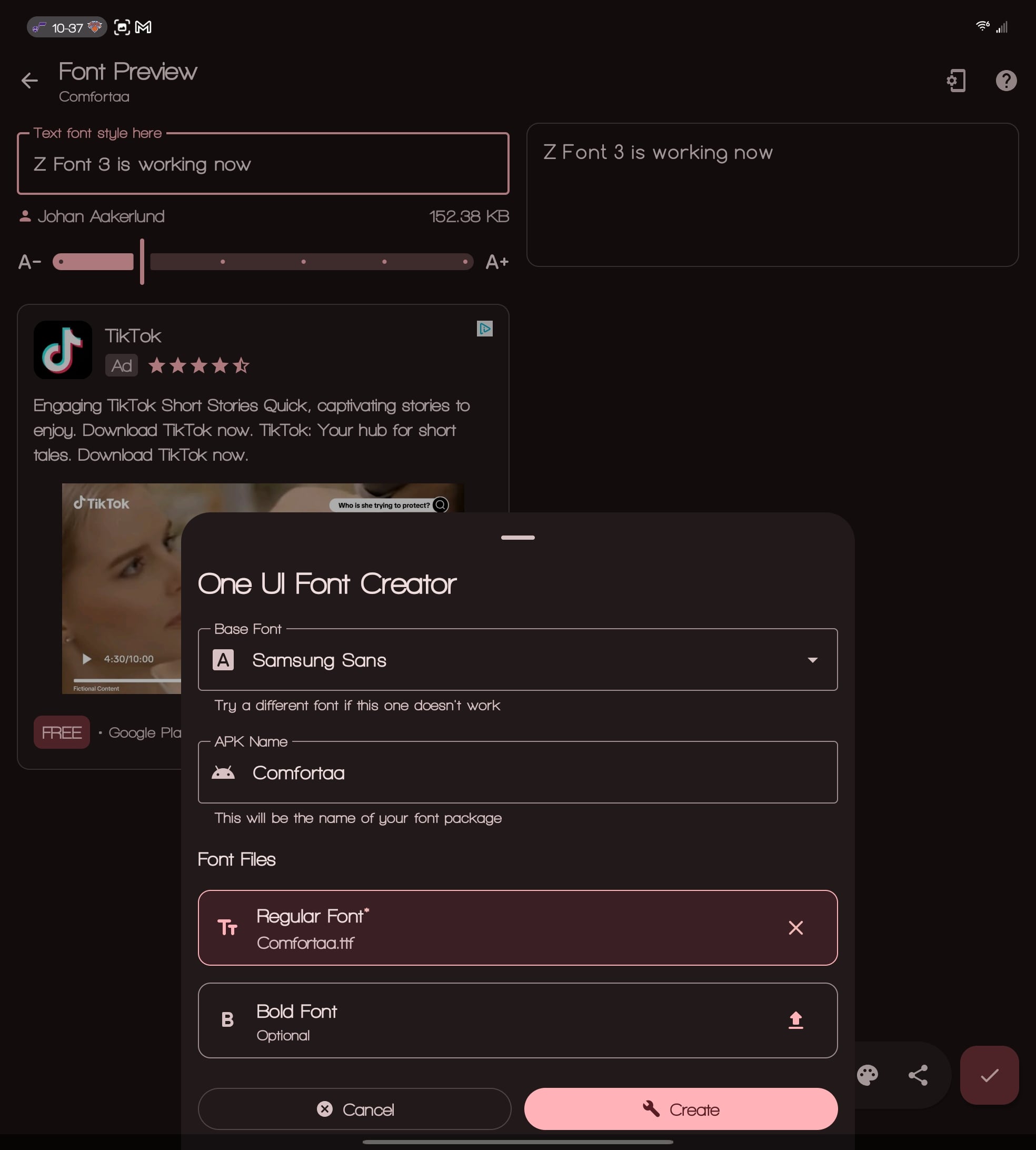Image resolution: width=1036 pixels, height=1150 pixels.
Task: Tap the FREE install button on ad
Action: pyautogui.click(x=62, y=732)
